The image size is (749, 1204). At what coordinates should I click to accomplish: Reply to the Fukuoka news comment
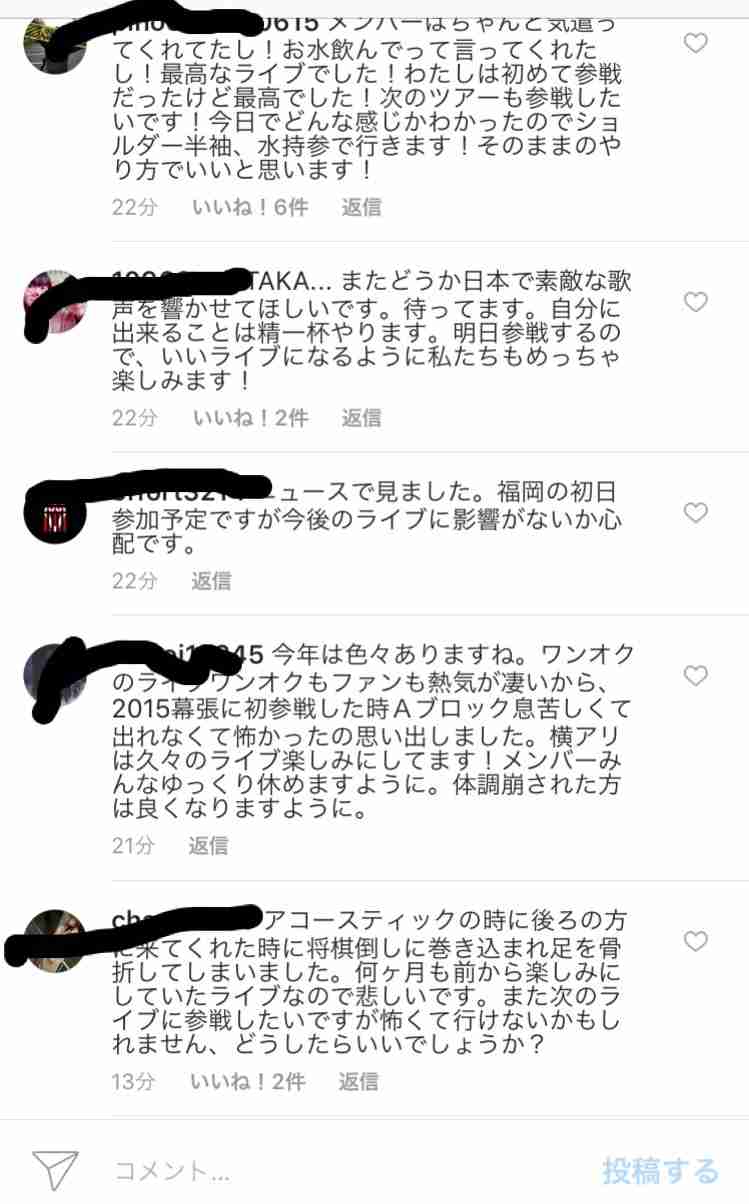coord(211,581)
